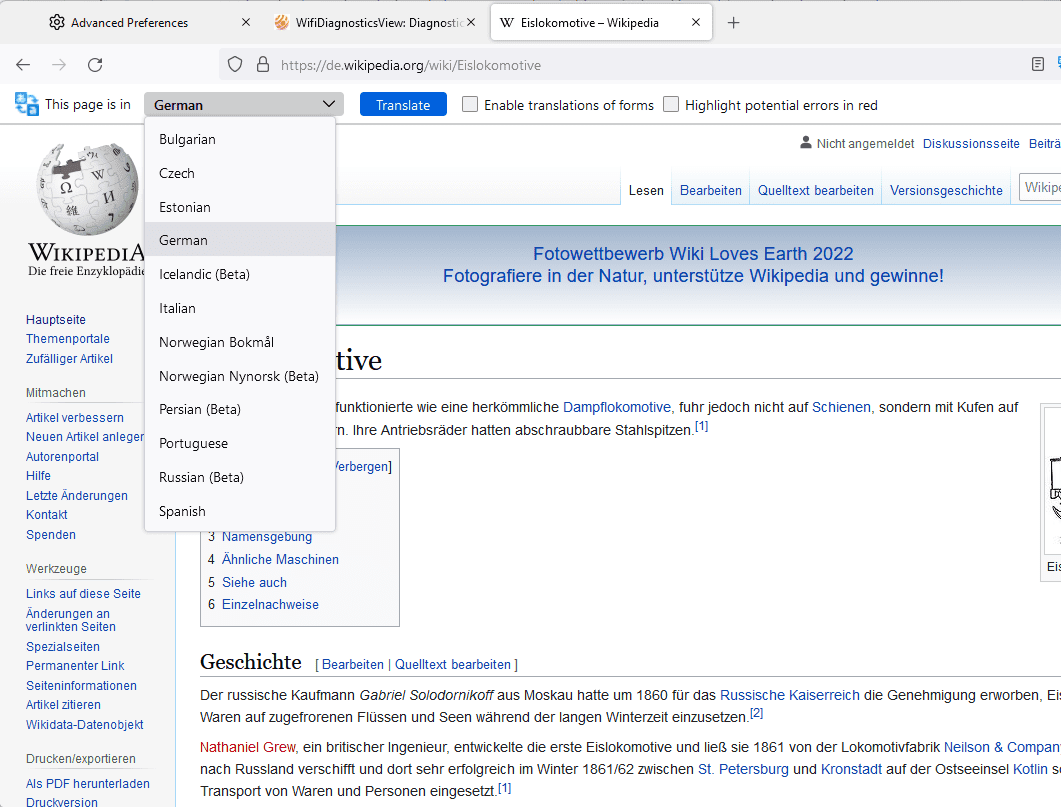
Task: Click the padlock site security icon
Action: point(263,65)
